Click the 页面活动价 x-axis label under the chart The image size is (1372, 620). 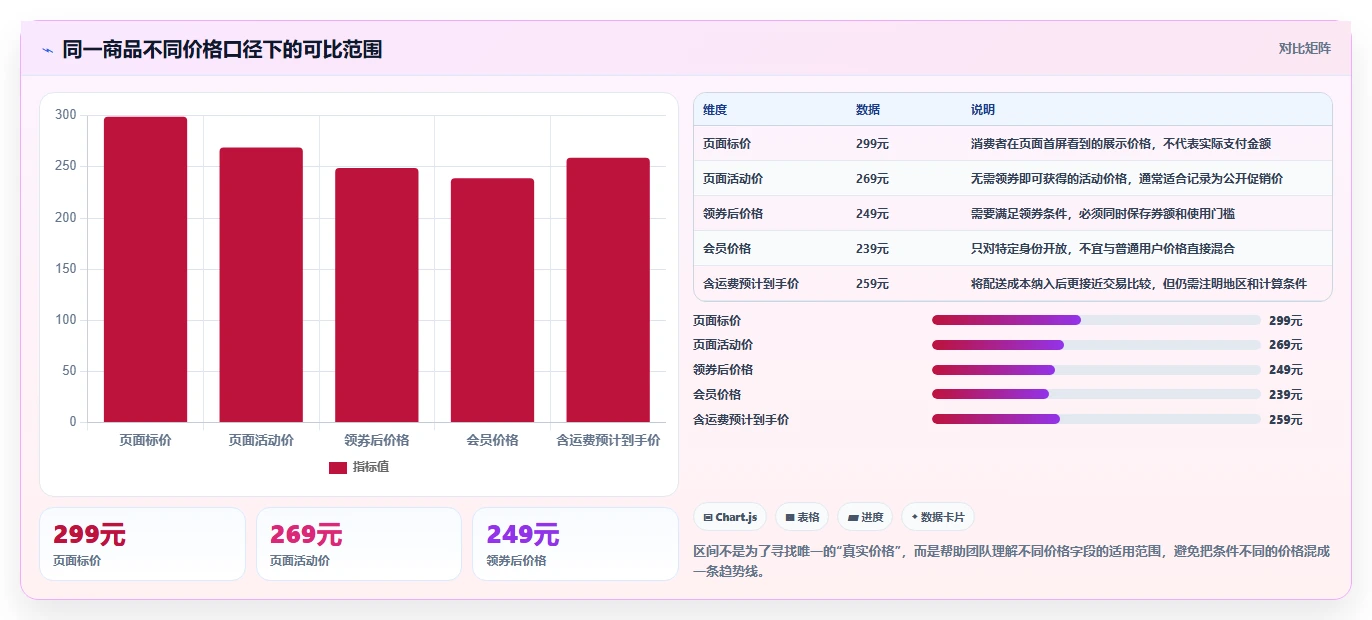point(261,440)
